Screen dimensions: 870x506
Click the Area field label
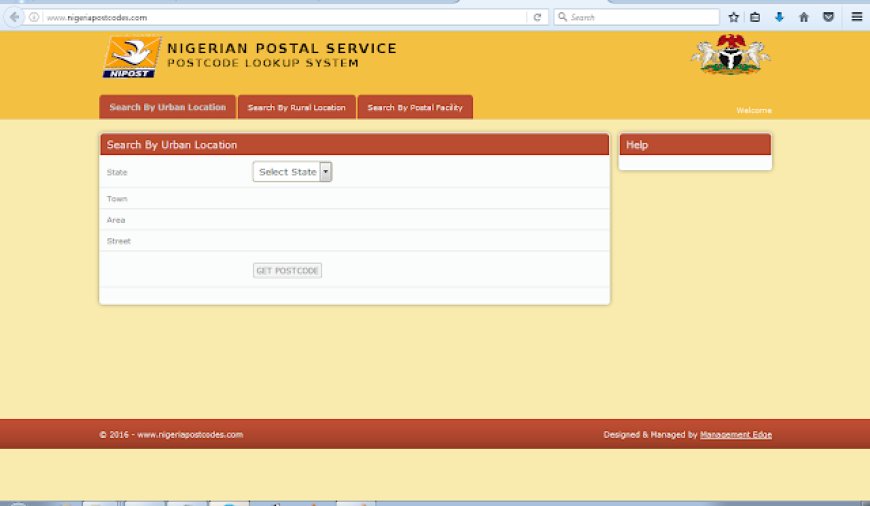tap(116, 220)
